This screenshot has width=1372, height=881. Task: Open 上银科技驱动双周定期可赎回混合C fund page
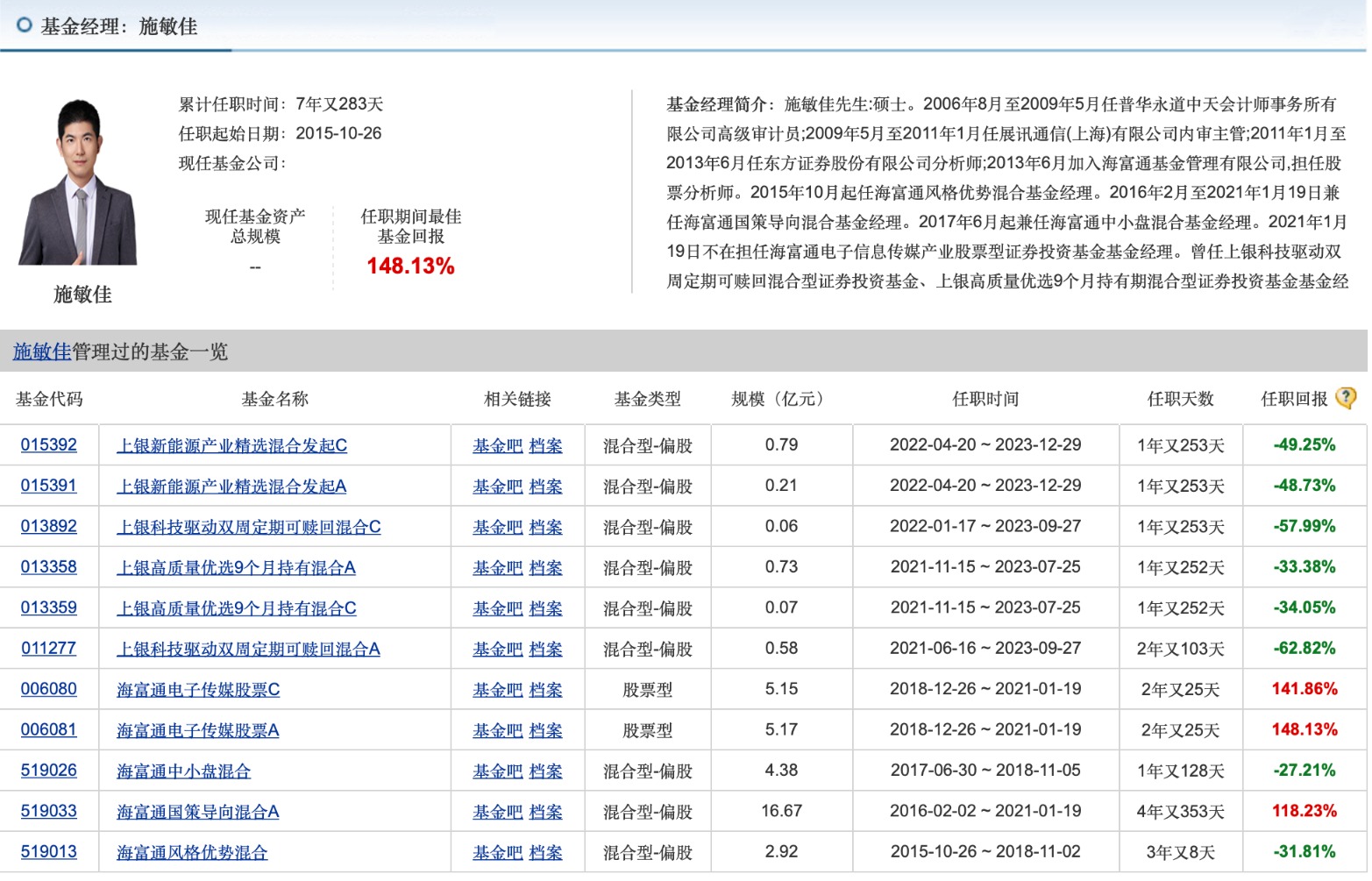pos(249,527)
